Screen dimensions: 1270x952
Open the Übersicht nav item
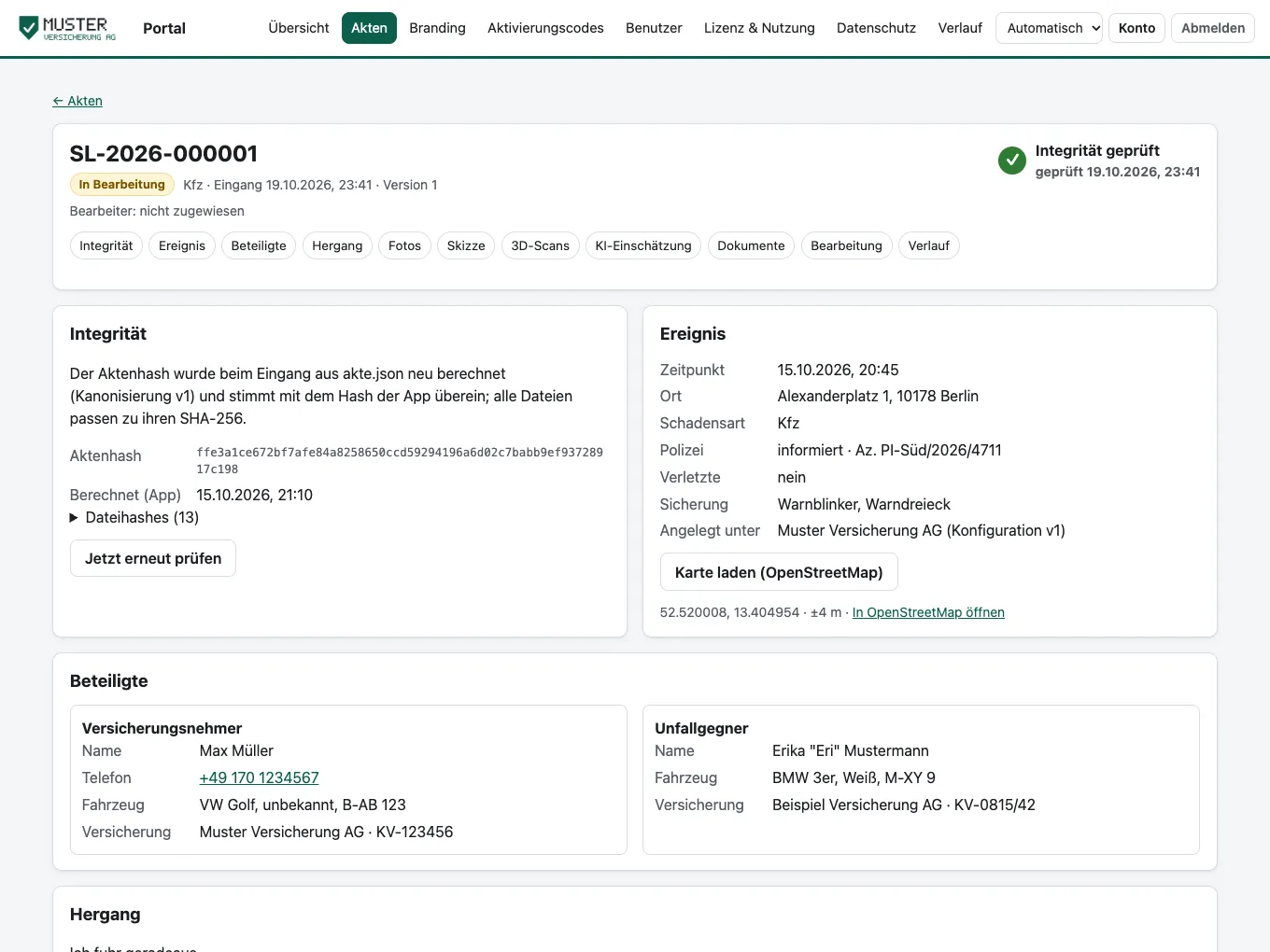pos(299,28)
